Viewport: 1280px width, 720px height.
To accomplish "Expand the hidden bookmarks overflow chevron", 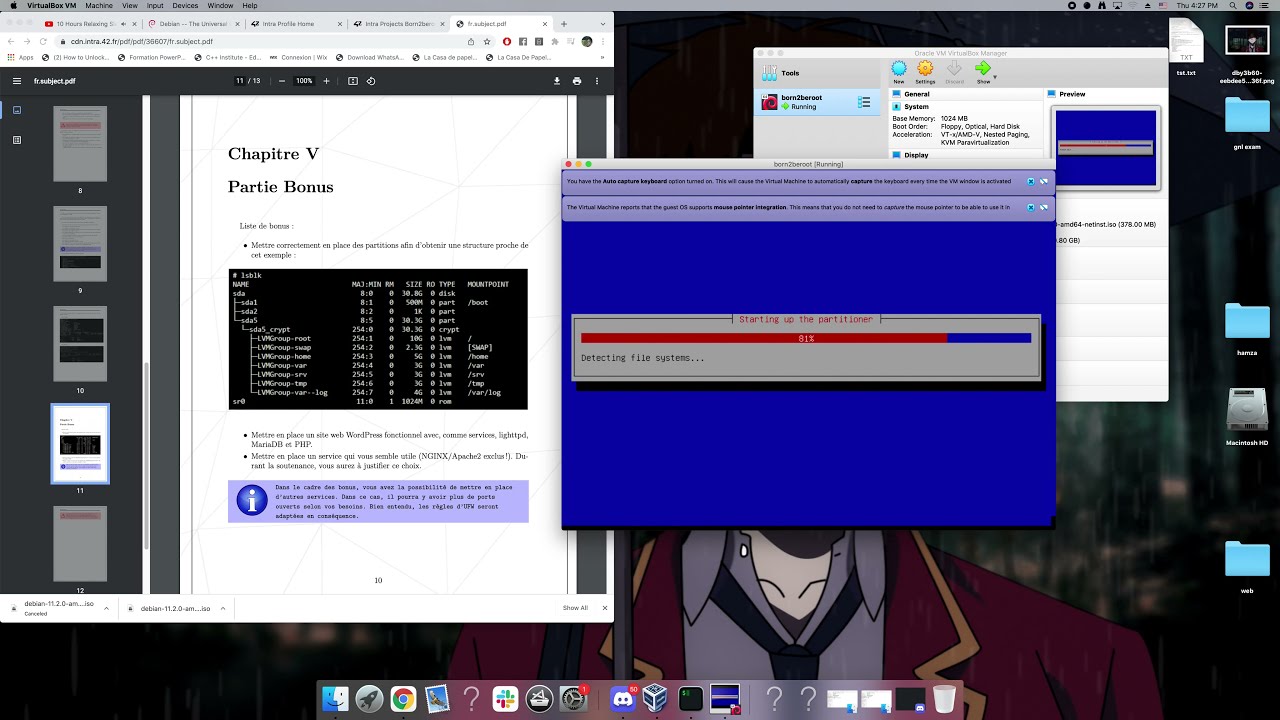I will click(x=604, y=57).
